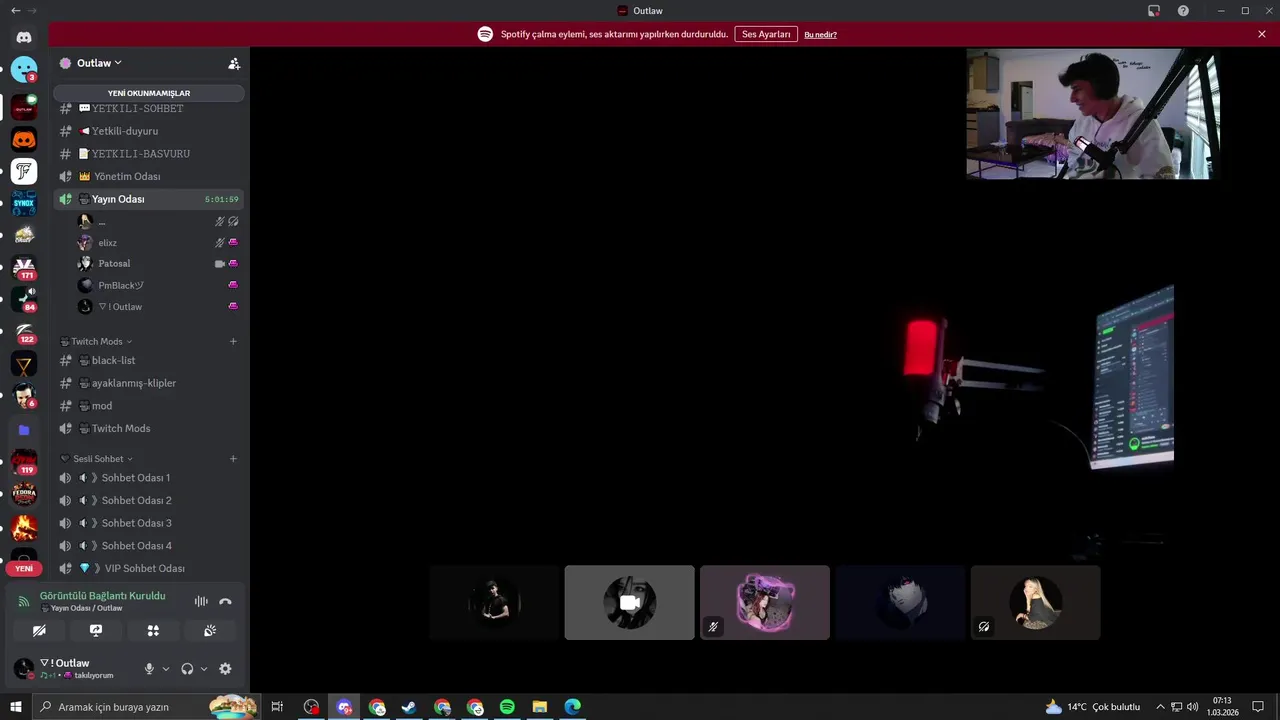Screen dimensions: 1280x720
Task: Open the white F logo server
Action: coord(24,171)
